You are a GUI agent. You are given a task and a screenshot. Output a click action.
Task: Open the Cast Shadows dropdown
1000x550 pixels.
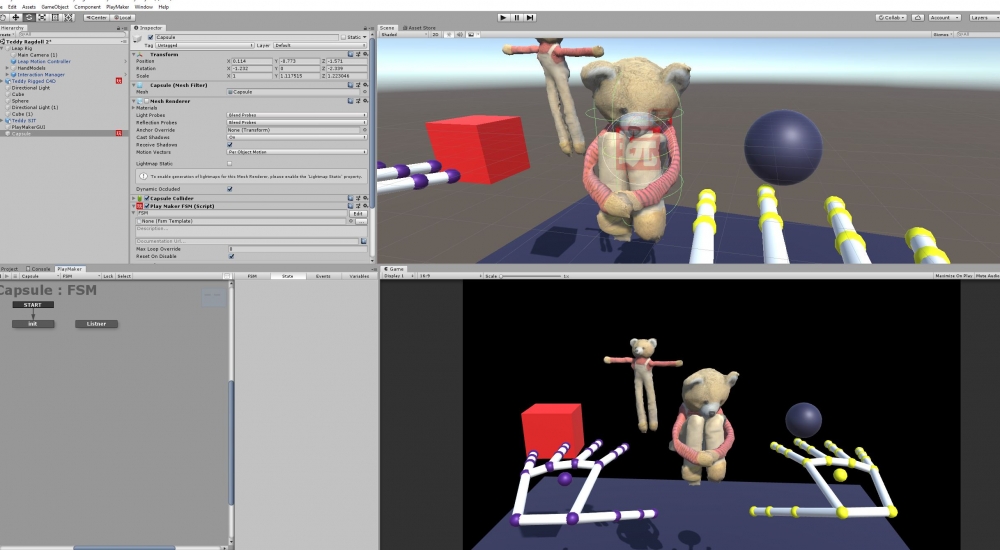coord(296,137)
